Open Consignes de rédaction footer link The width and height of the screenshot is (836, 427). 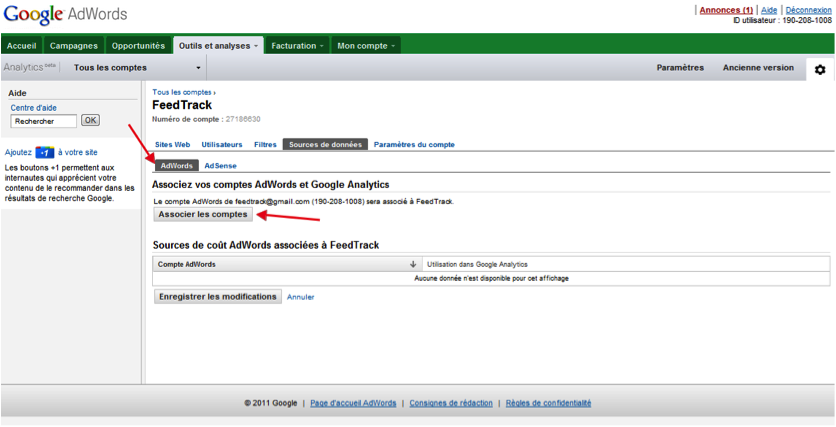[x=451, y=403]
